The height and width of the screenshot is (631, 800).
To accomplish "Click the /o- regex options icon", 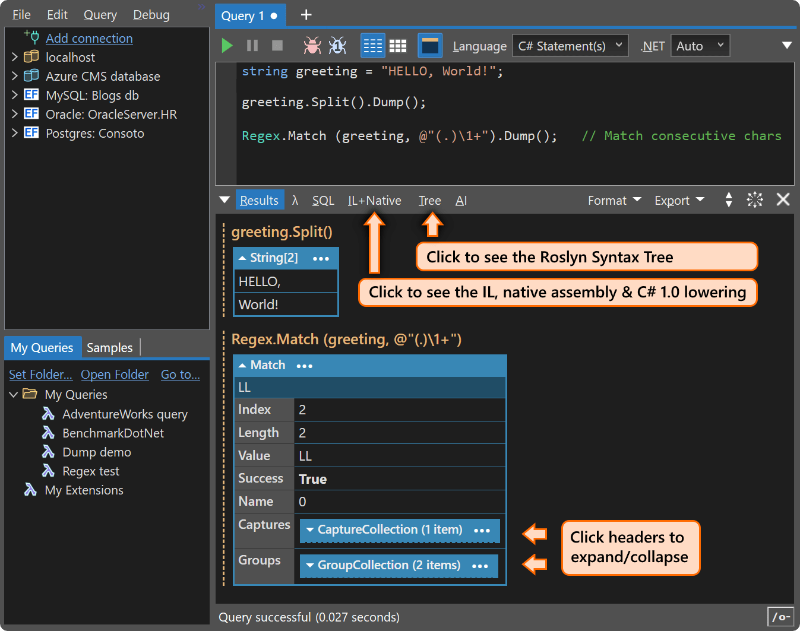I will [780, 617].
